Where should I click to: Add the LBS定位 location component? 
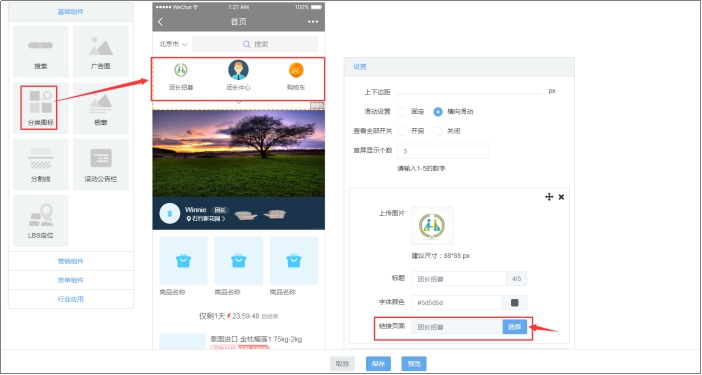(x=41, y=221)
